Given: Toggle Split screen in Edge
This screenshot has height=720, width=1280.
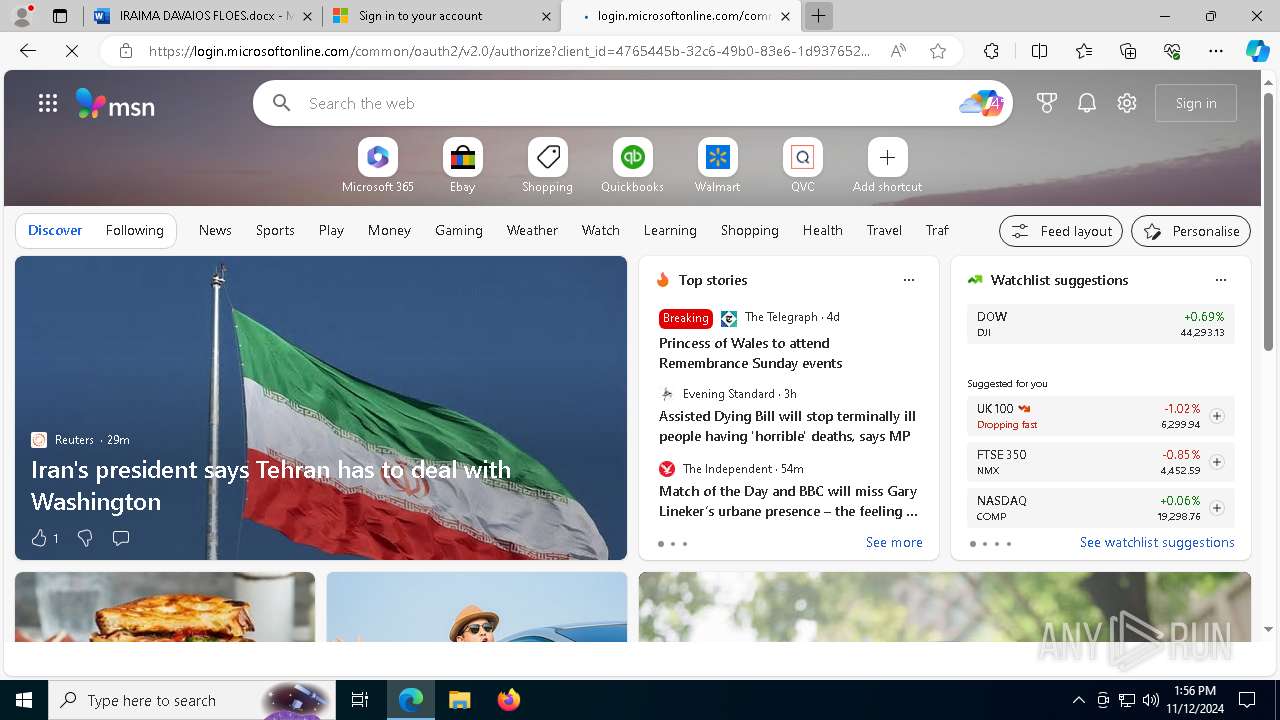Looking at the screenshot, I should coord(1039,51).
